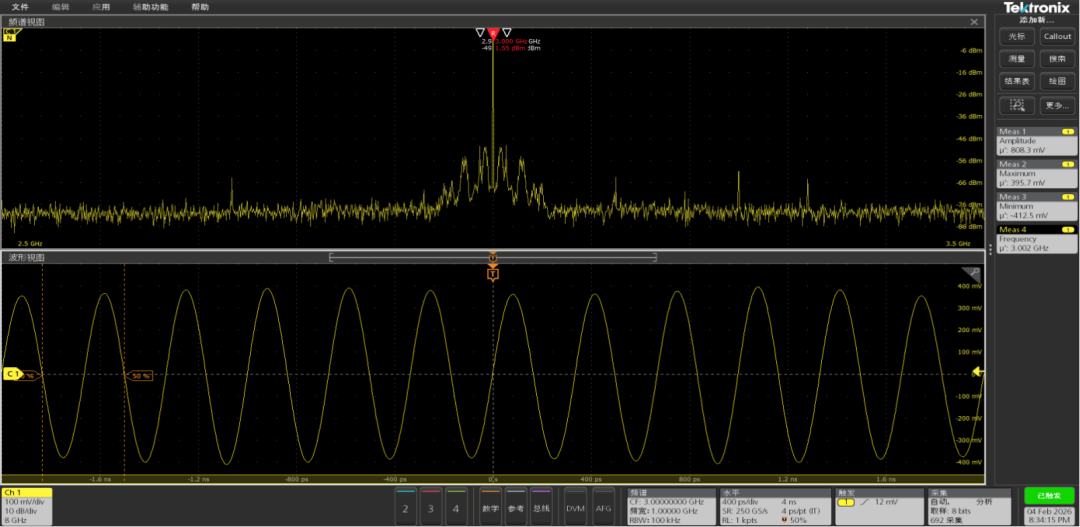Open the 辅助功能 menu
The image size is (1080, 527).
(150, 7)
